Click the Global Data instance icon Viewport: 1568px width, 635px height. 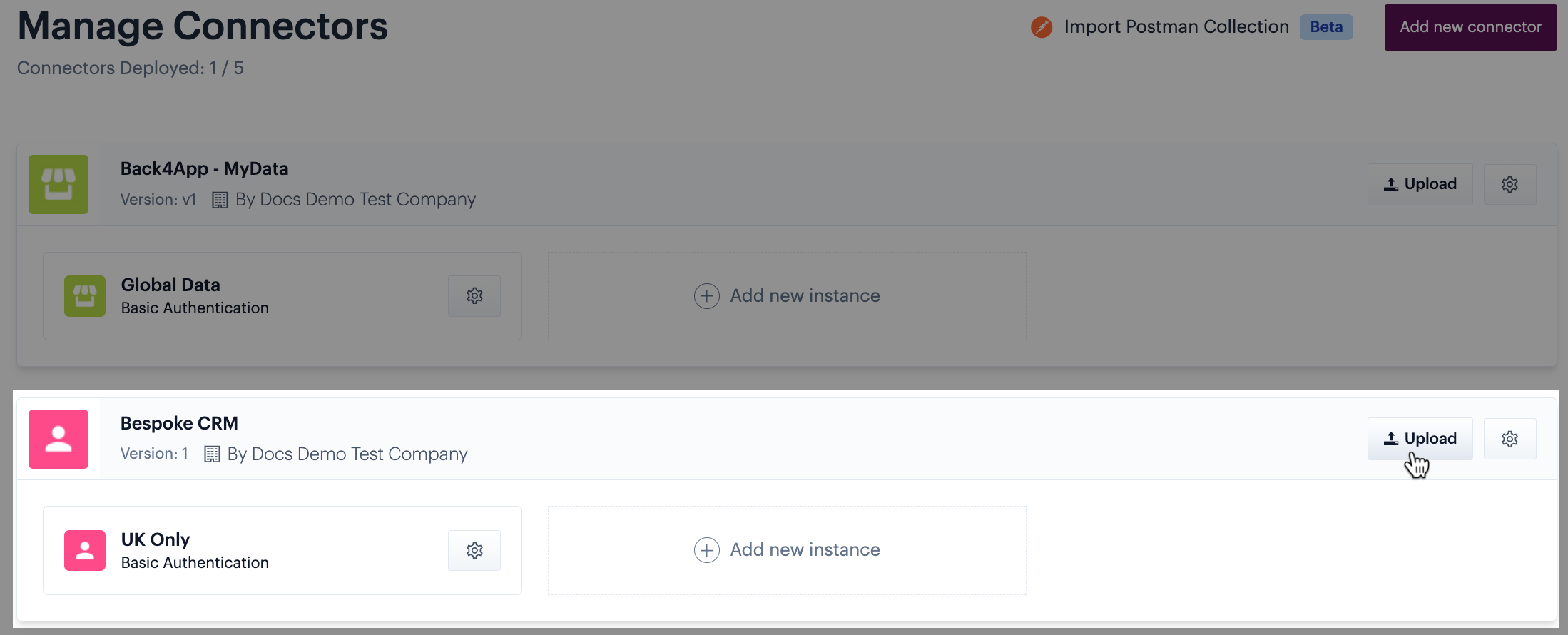tap(85, 296)
